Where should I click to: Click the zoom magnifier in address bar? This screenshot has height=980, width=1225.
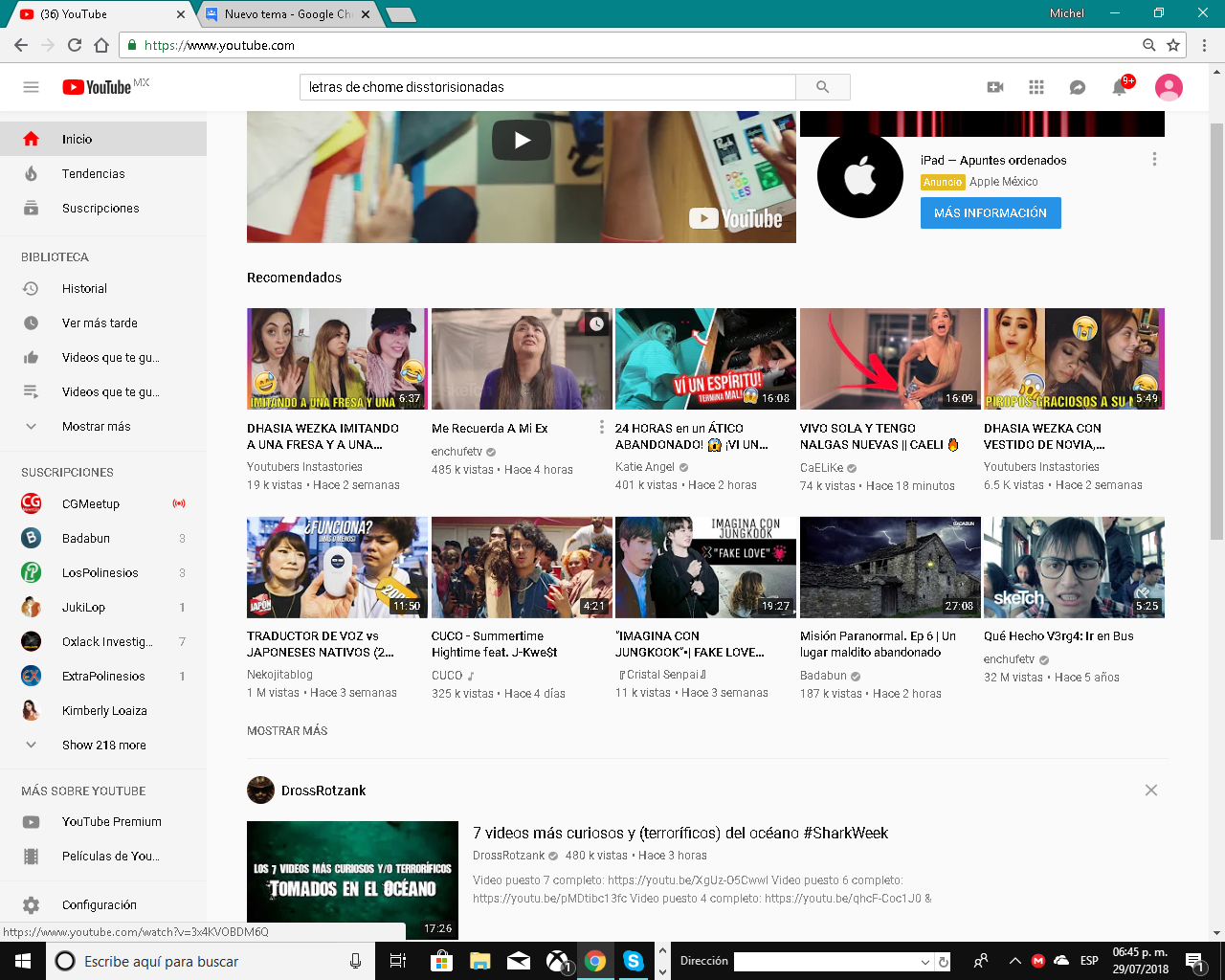(x=1149, y=45)
